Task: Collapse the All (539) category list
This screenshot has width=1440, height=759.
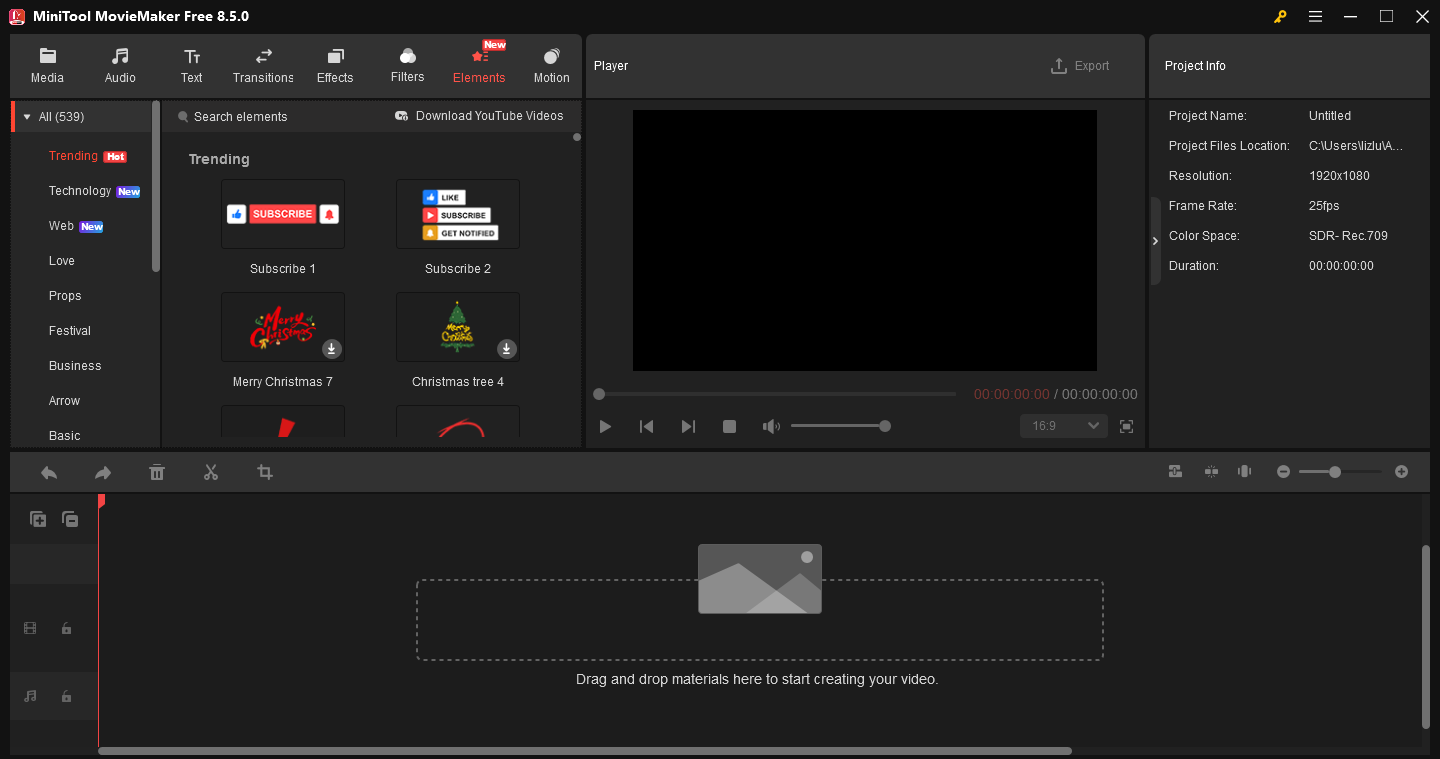Action: click(x=27, y=115)
